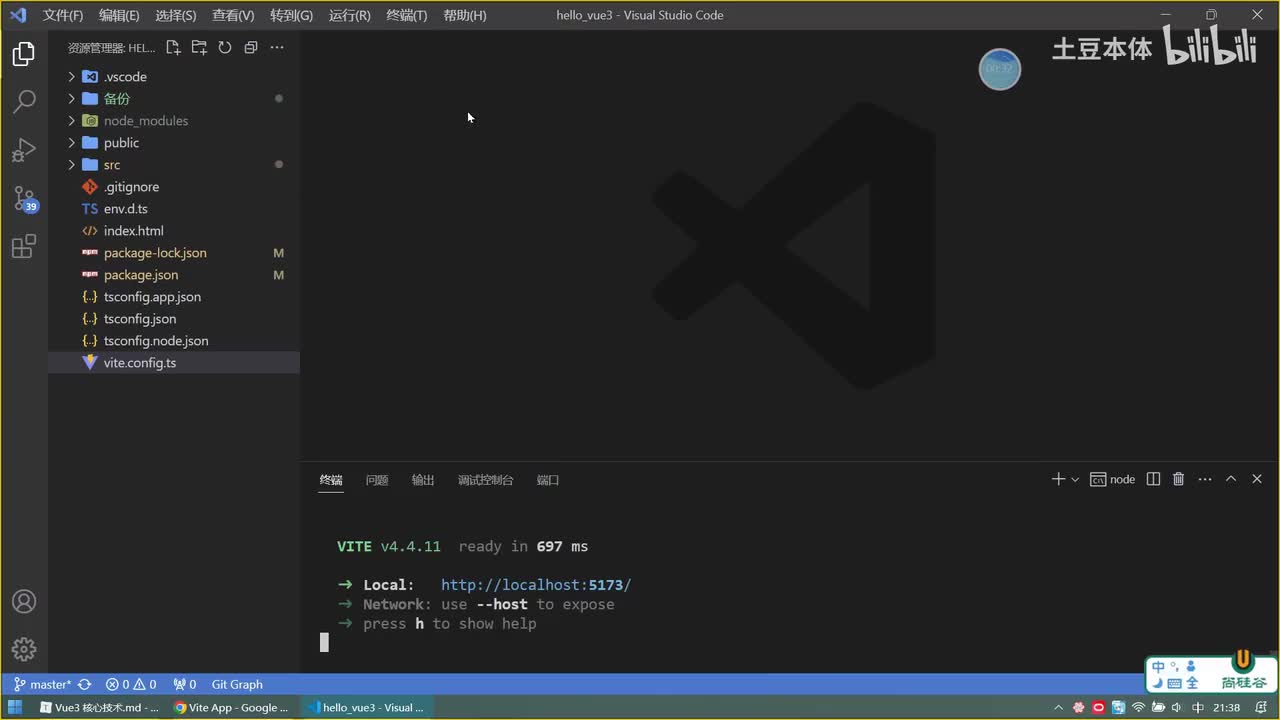
Task: Switch to Vue3 核心技术.md taskbar window
Action: coord(100,707)
